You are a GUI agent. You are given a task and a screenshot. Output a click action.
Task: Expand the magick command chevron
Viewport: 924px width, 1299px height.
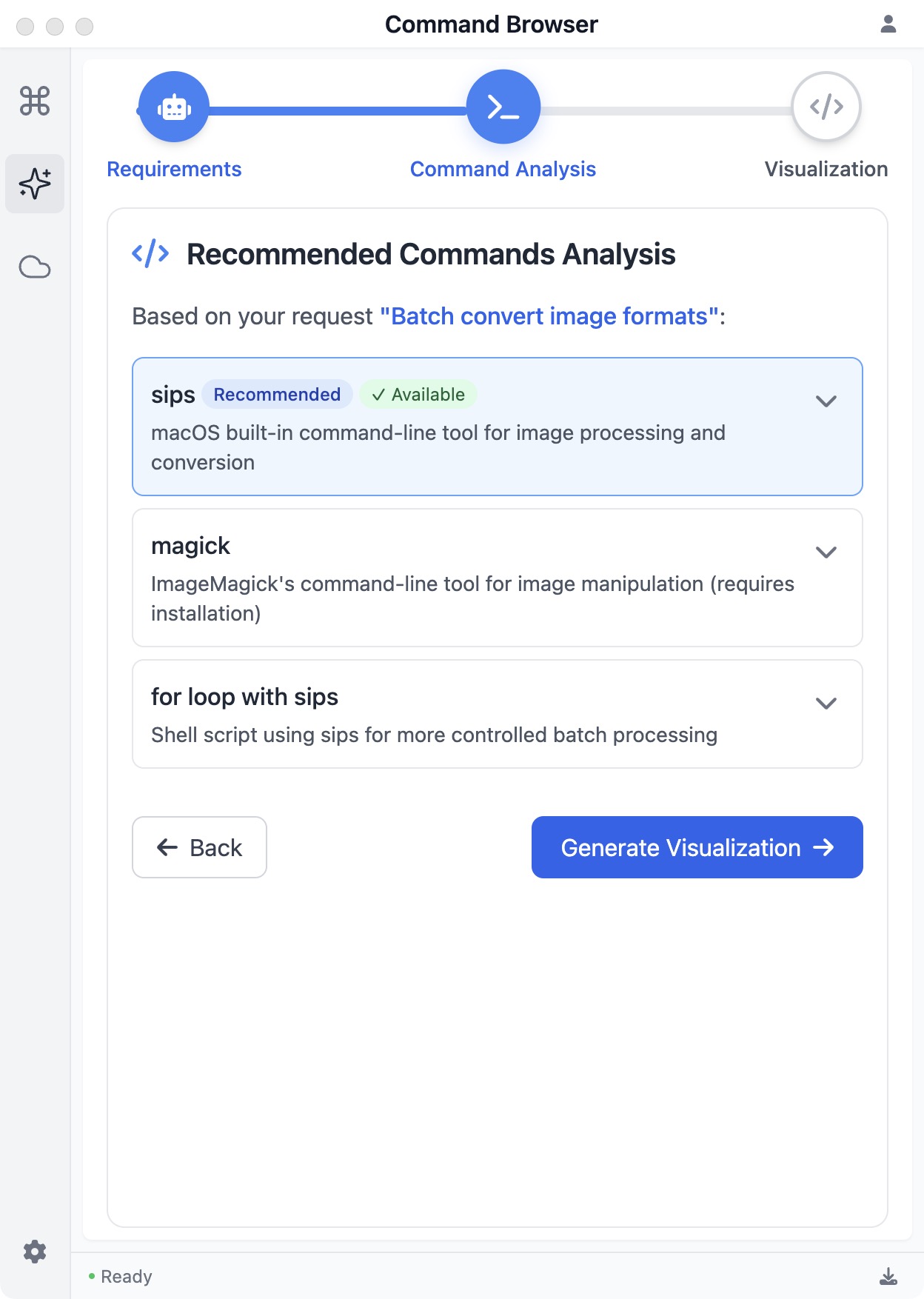(x=826, y=552)
